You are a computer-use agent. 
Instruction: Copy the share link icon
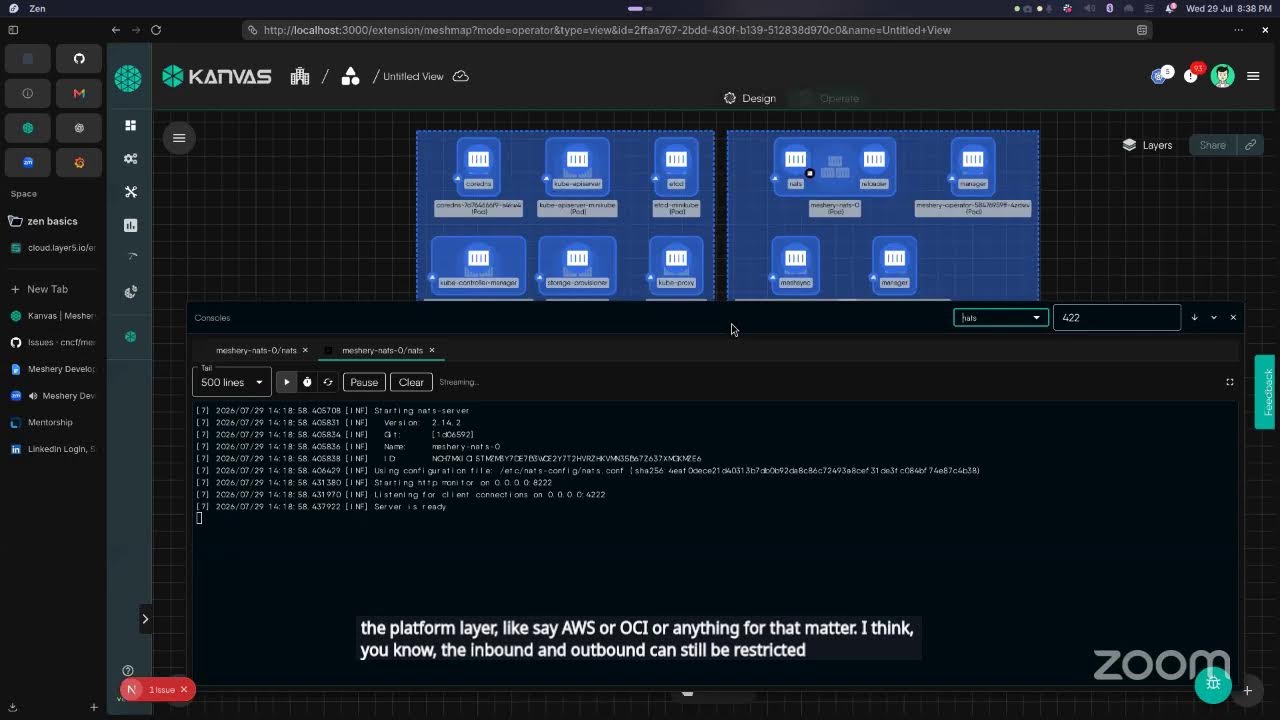(x=1250, y=145)
